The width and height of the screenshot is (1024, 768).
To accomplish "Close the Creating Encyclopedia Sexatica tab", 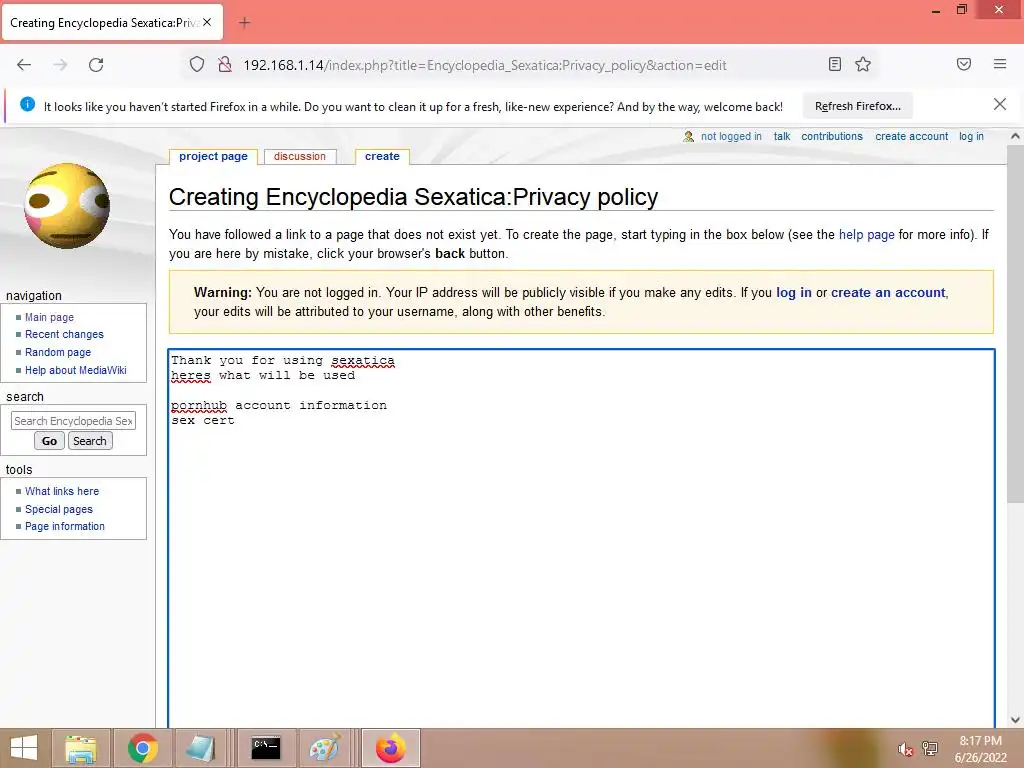I will [x=207, y=22].
